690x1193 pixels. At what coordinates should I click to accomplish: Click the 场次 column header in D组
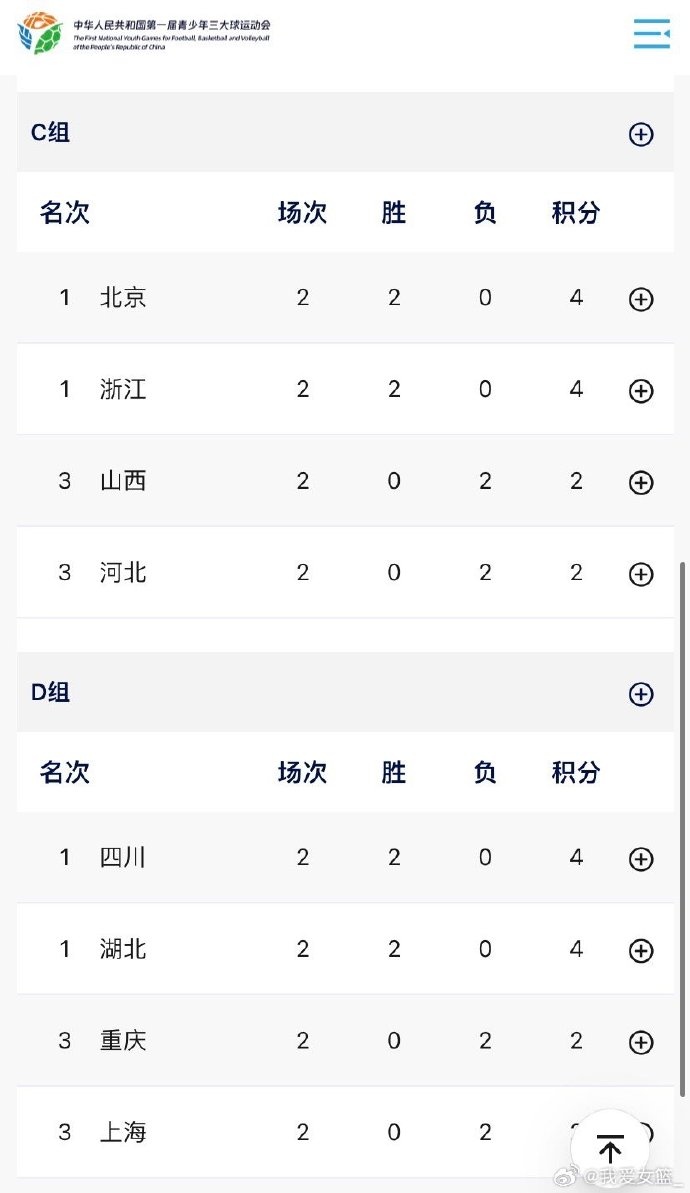[x=302, y=773]
